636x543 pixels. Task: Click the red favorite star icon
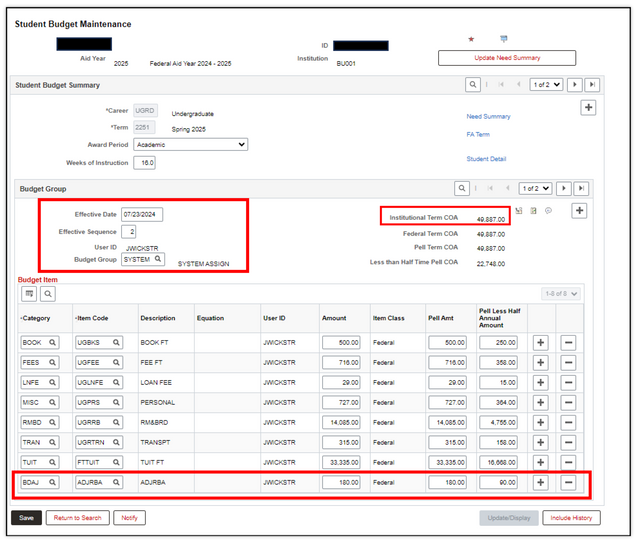click(471, 39)
